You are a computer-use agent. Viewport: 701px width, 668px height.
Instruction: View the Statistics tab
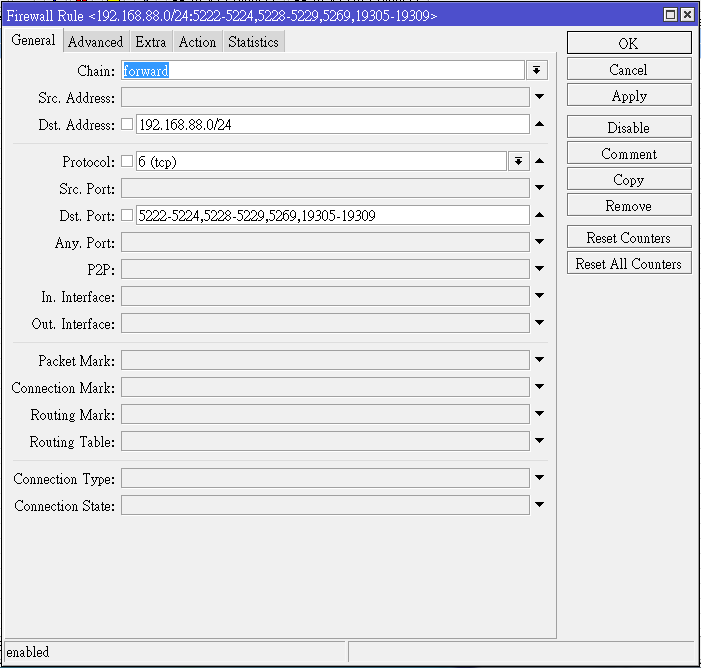(253, 42)
